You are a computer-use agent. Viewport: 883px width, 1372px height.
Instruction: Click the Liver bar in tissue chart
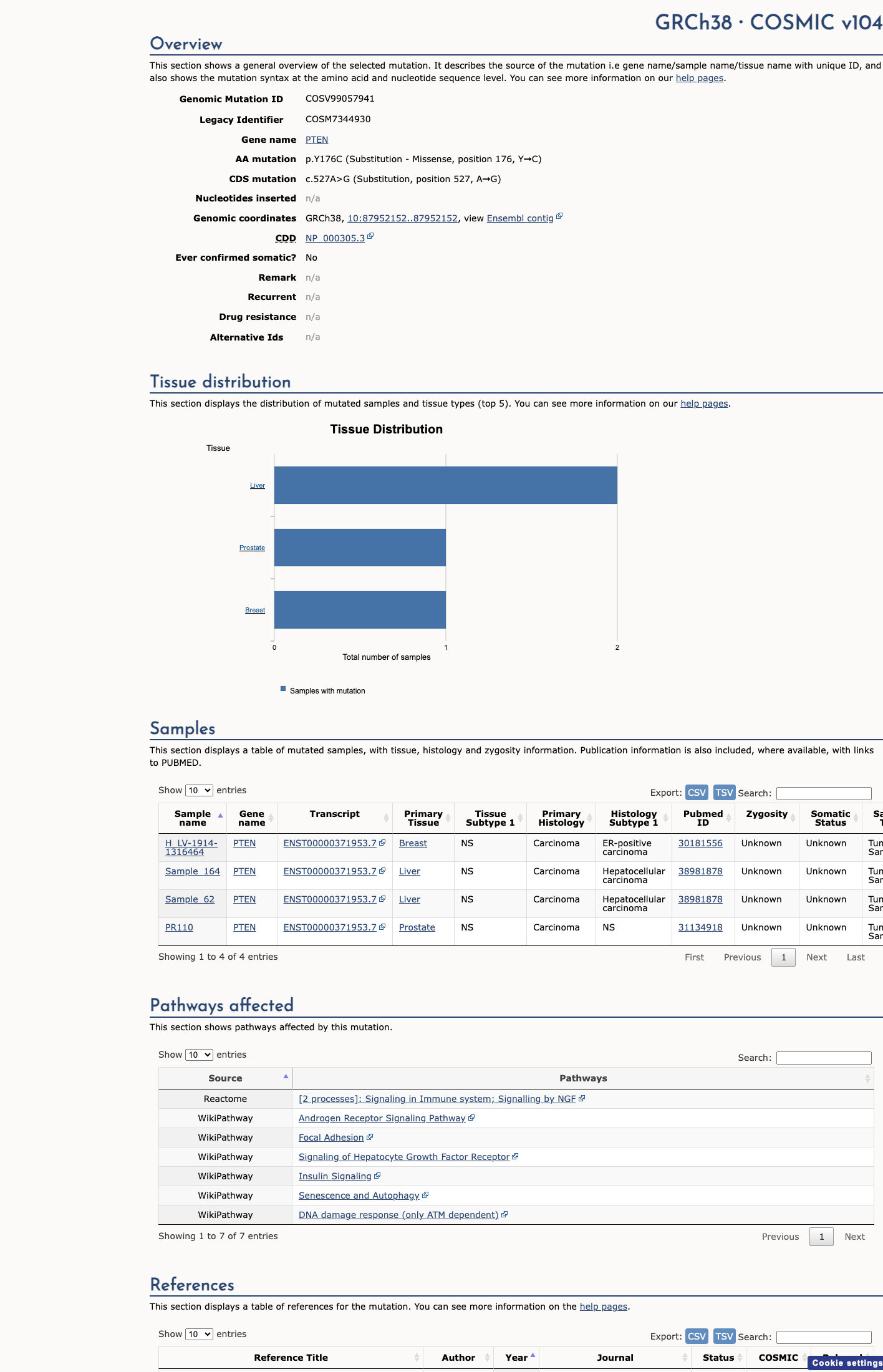(x=446, y=485)
